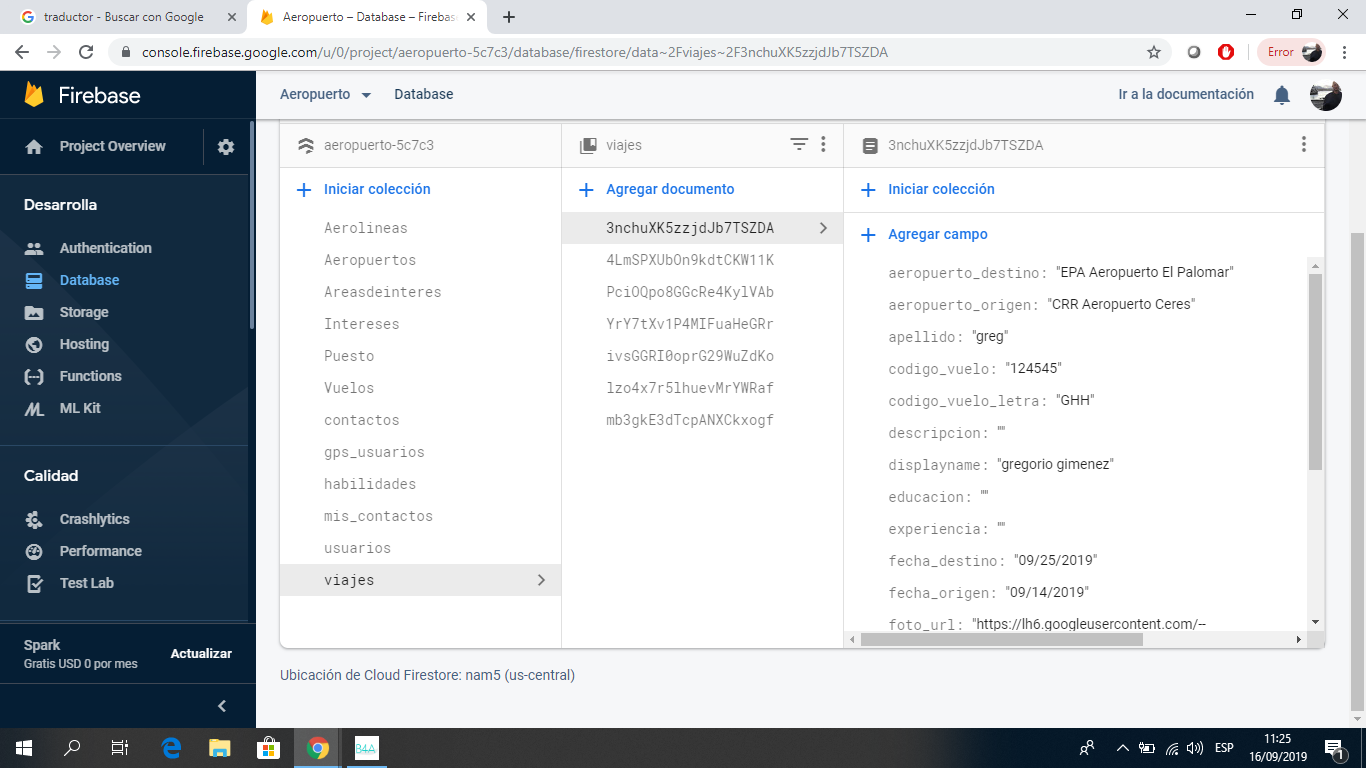Open Performance section
Image resolution: width=1366 pixels, height=768 pixels.
click(100, 551)
